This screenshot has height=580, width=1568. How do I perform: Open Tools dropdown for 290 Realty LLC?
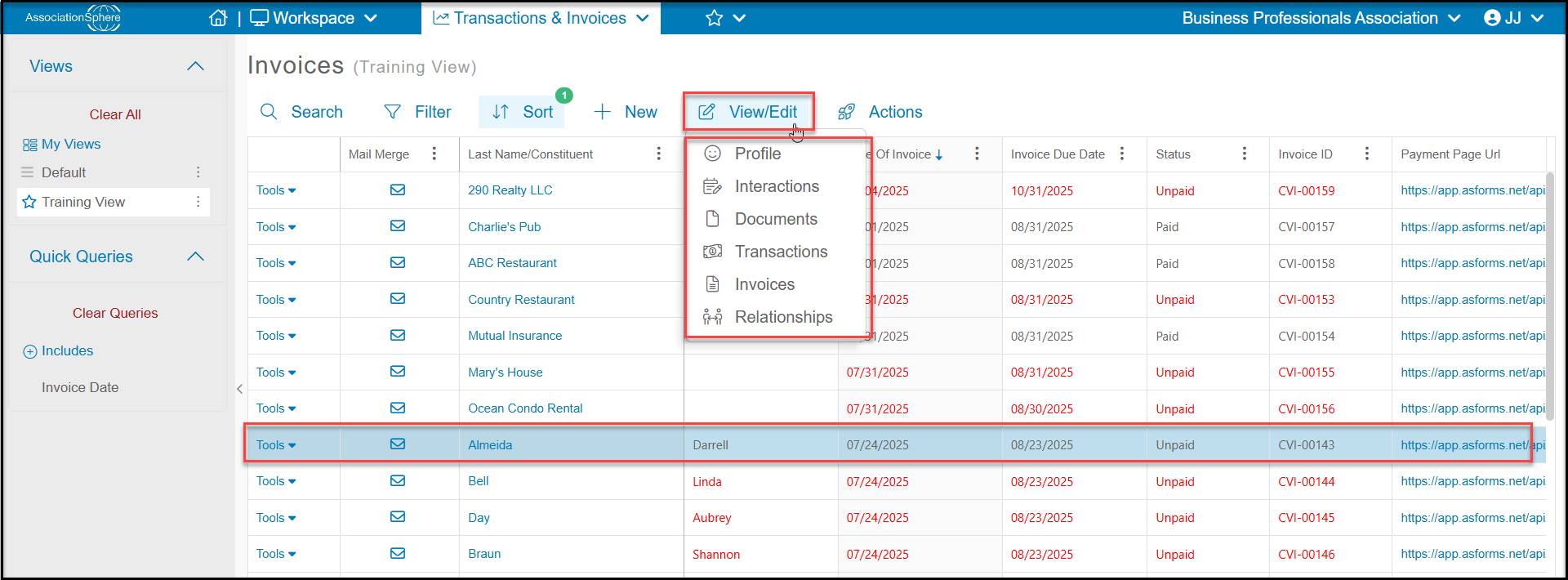pyautogui.click(x=276, y=190)
